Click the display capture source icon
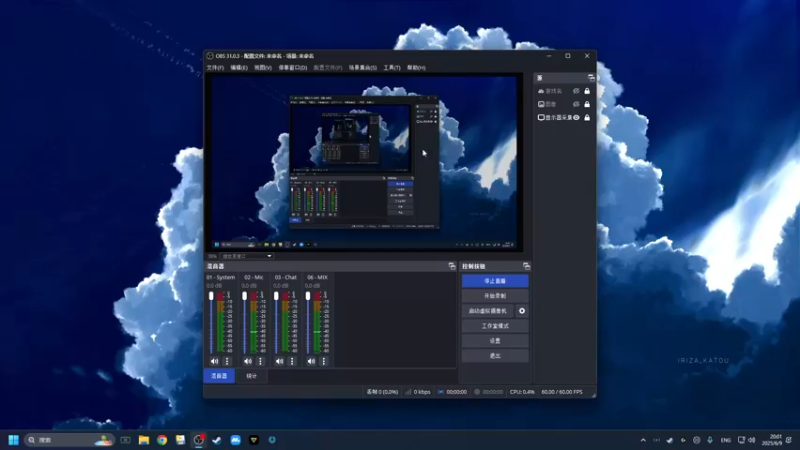The height and width of the screenshot is (450, 800). (x=541, y=117)
